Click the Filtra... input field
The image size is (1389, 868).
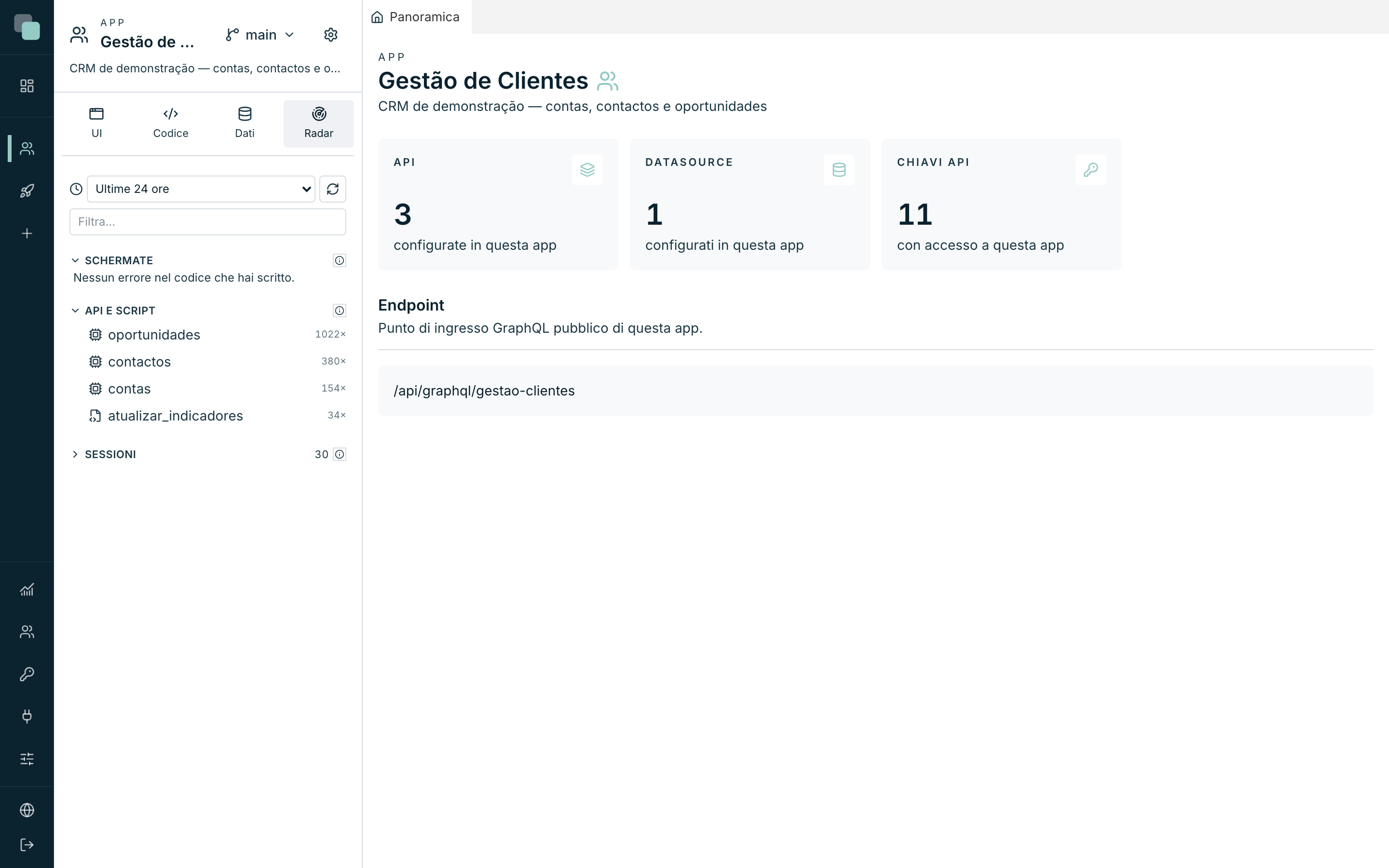[x=208, y=222]
